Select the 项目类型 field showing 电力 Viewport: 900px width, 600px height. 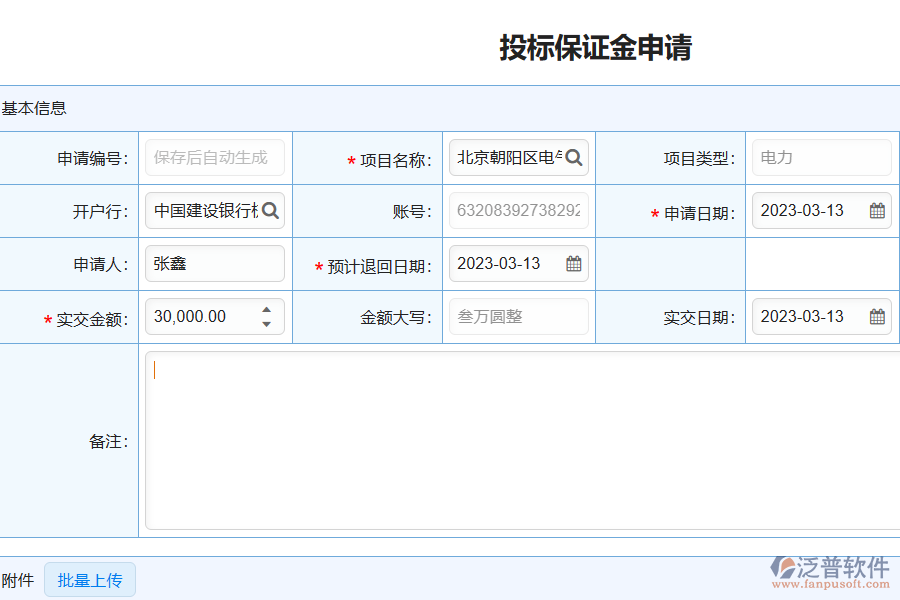(x=821, y=157)
